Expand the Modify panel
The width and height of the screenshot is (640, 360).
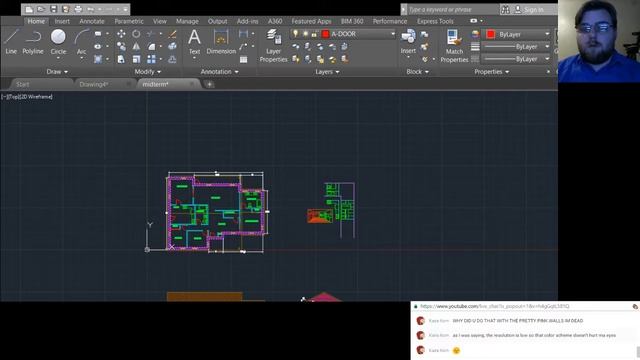[x=148, y=72]
